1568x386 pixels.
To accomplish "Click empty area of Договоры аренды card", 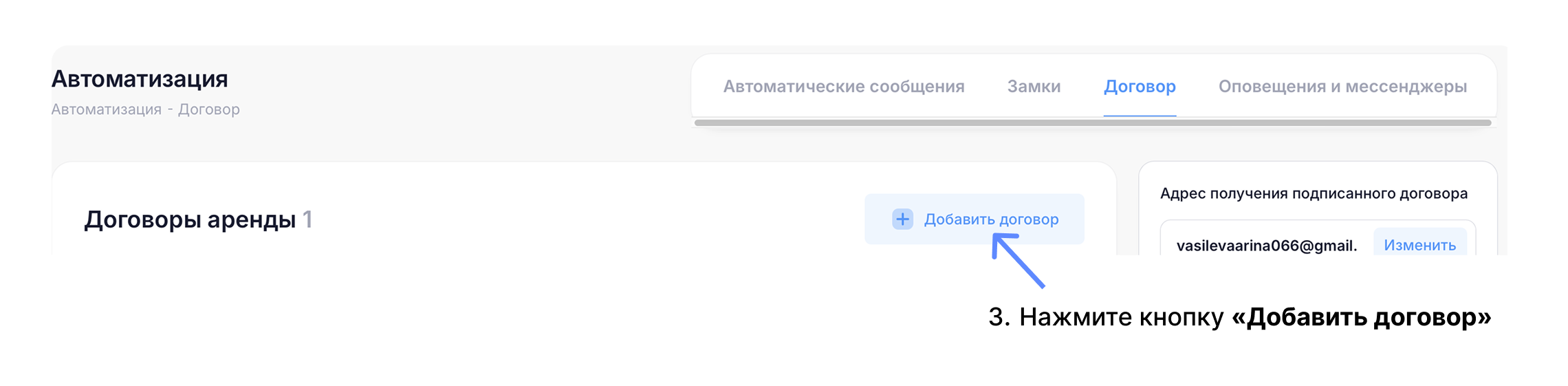I will 585,219.
